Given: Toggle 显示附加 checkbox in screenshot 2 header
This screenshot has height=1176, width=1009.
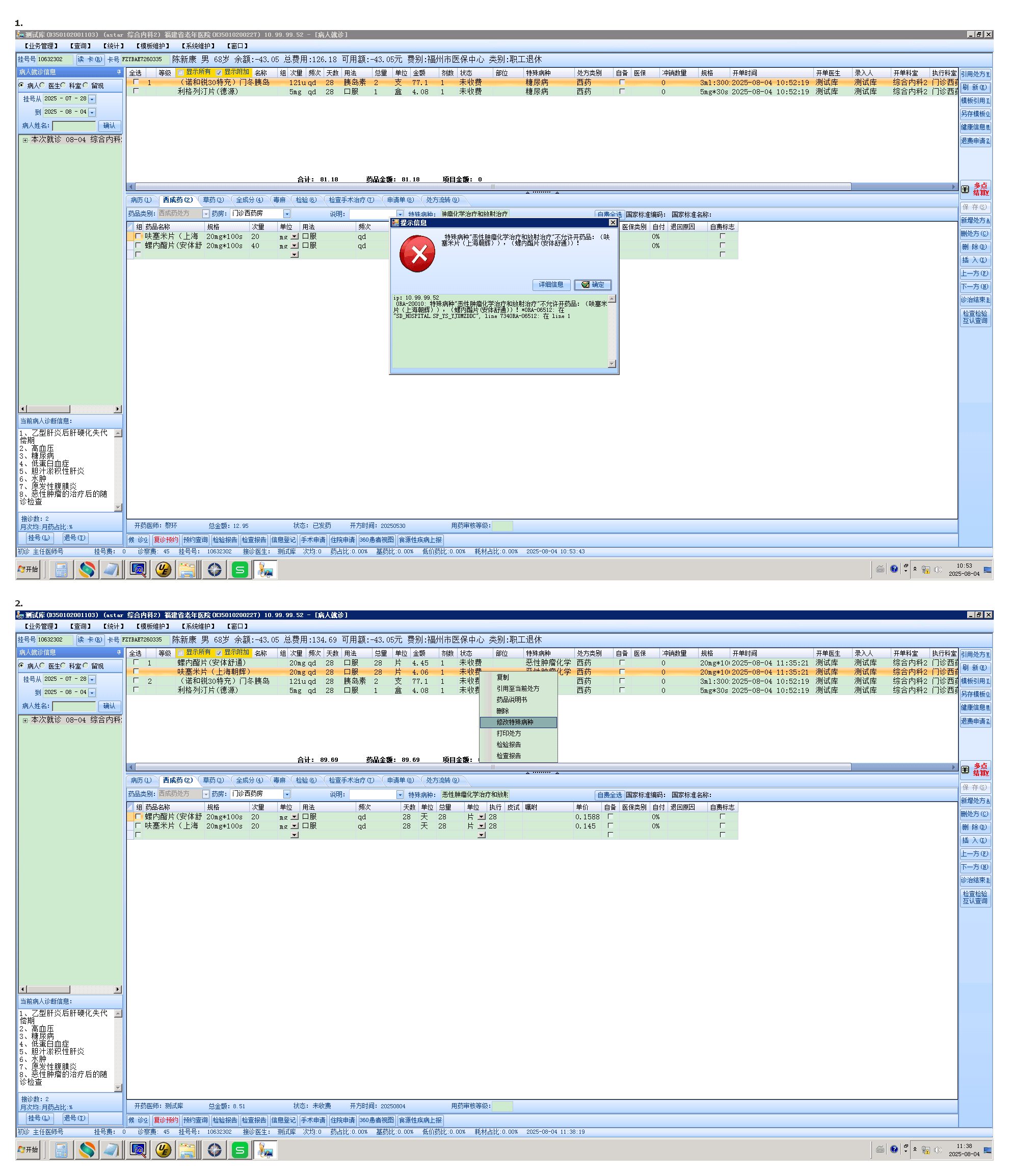Looking at the screenshot, I should [219, 653].
